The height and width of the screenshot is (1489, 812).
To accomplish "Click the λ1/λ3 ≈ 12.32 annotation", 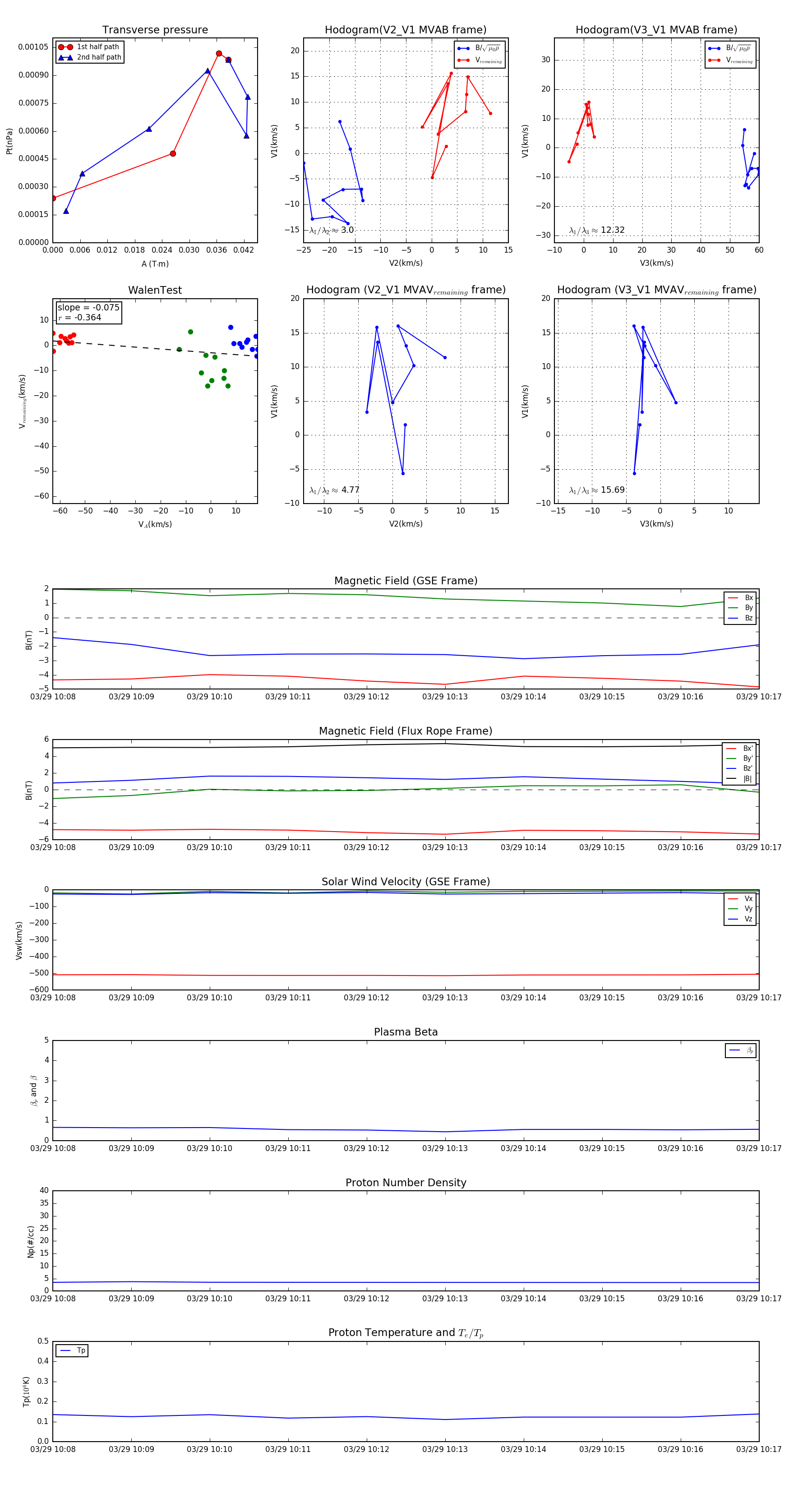I will pyautogui.click(x=596, y=230).
